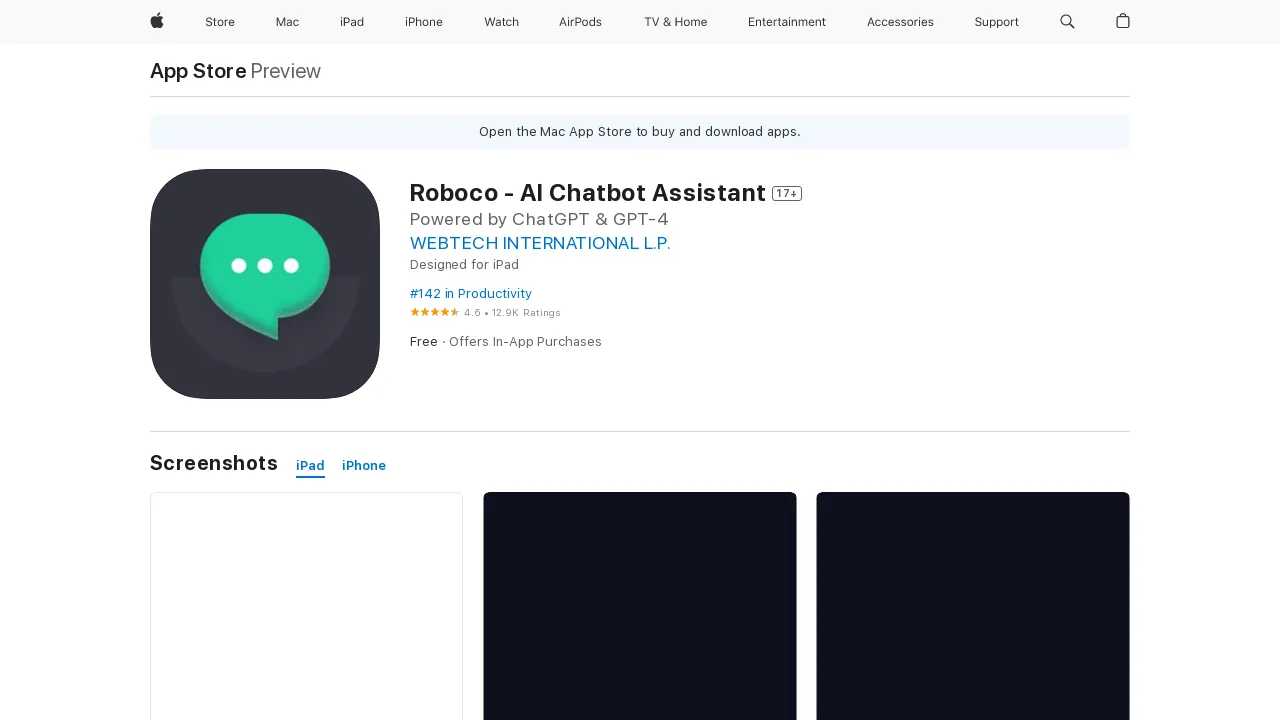1280x720 pixels.
Task: Switch to iPad screenshots tab
Action: pyautogui.click(x=310, y=466)
